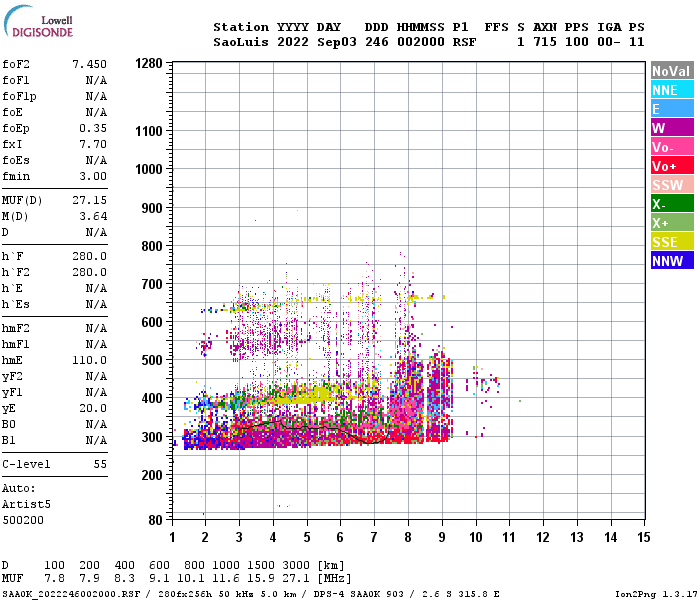Select the W purple legend swatch
The image size is (700, 600).
click(672, 128)
